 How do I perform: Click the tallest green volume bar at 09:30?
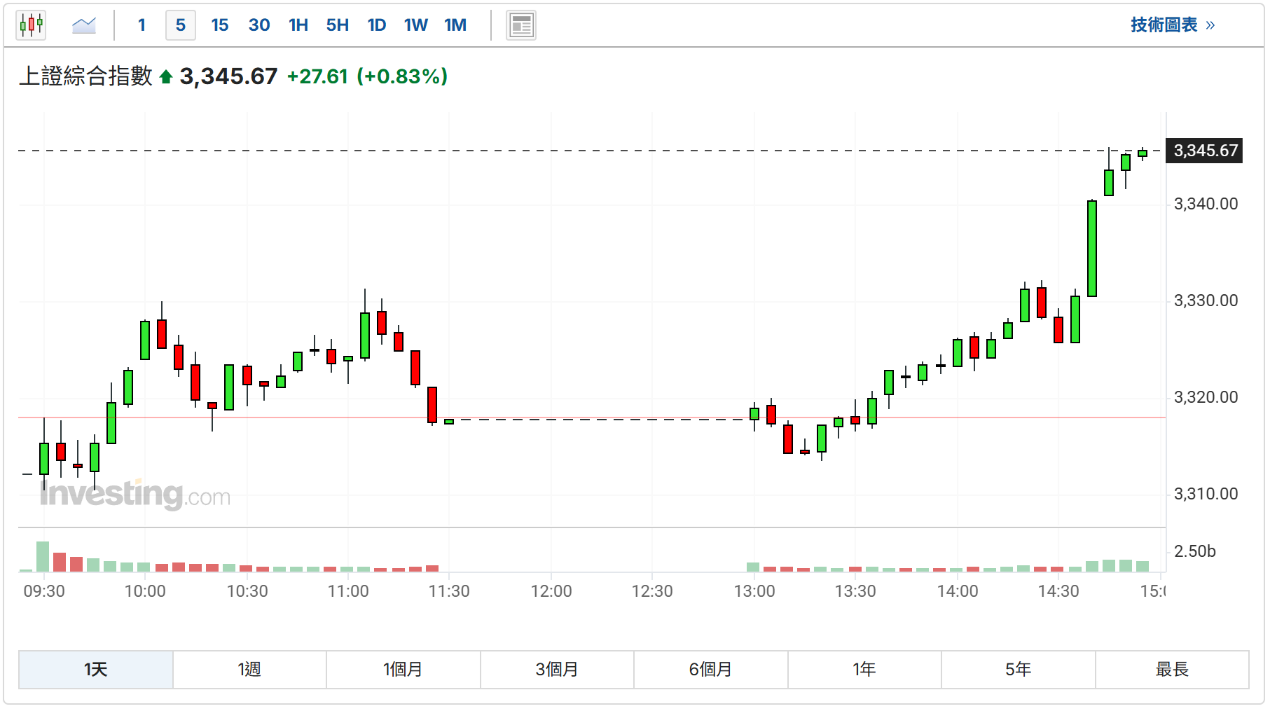click(x=43, y=557)
